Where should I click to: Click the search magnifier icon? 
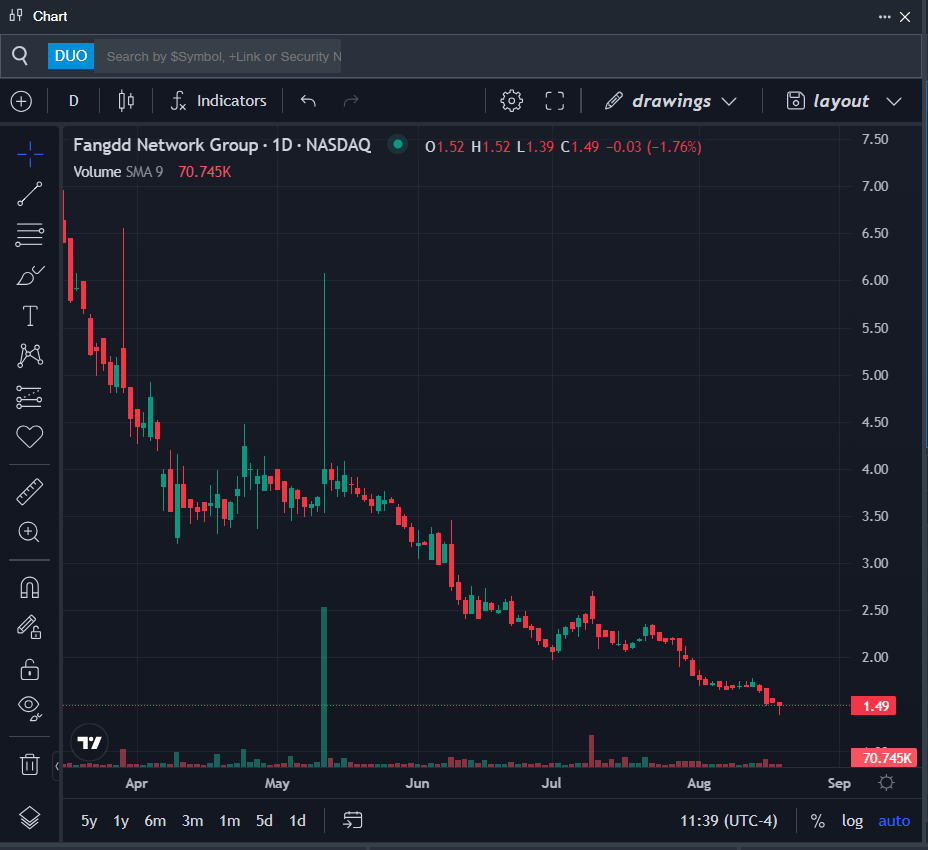coord(20,56)
